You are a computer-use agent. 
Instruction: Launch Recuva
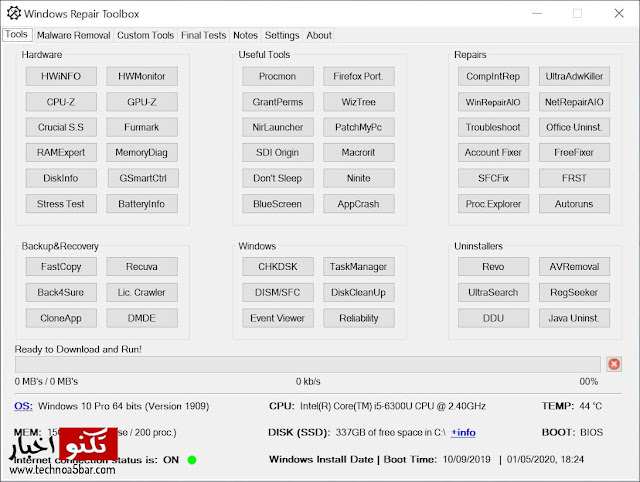pyautogui.click(x=142, y=267)
